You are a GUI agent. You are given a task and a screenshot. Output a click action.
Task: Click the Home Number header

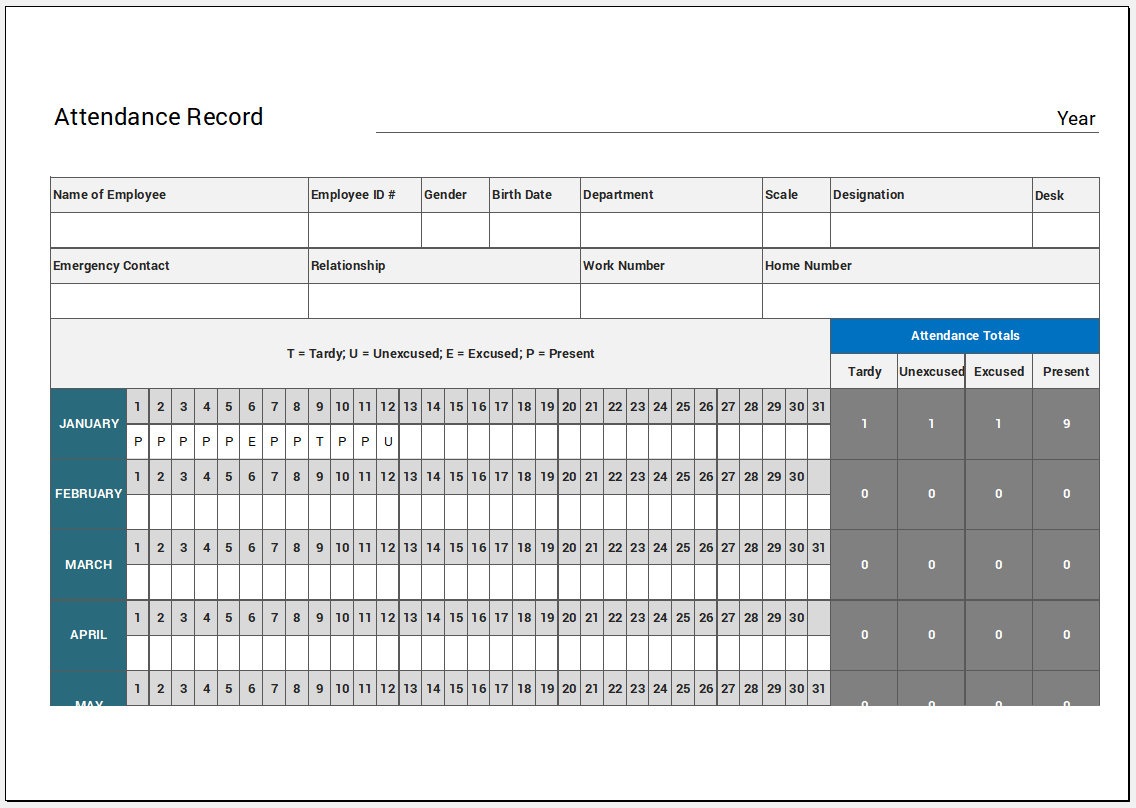pos(930,266)
